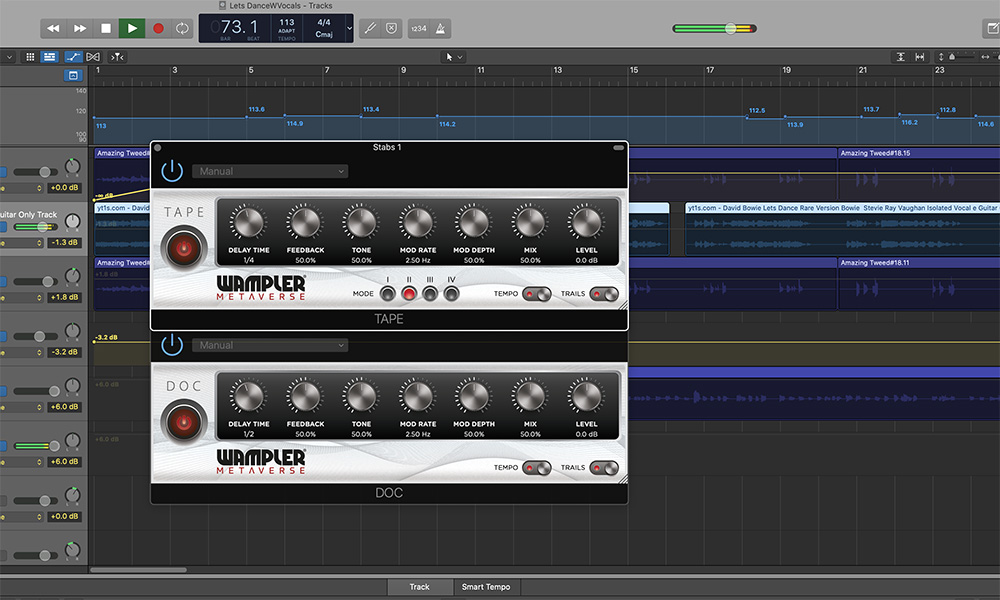Click the Rewind transport button

(53, 28)
